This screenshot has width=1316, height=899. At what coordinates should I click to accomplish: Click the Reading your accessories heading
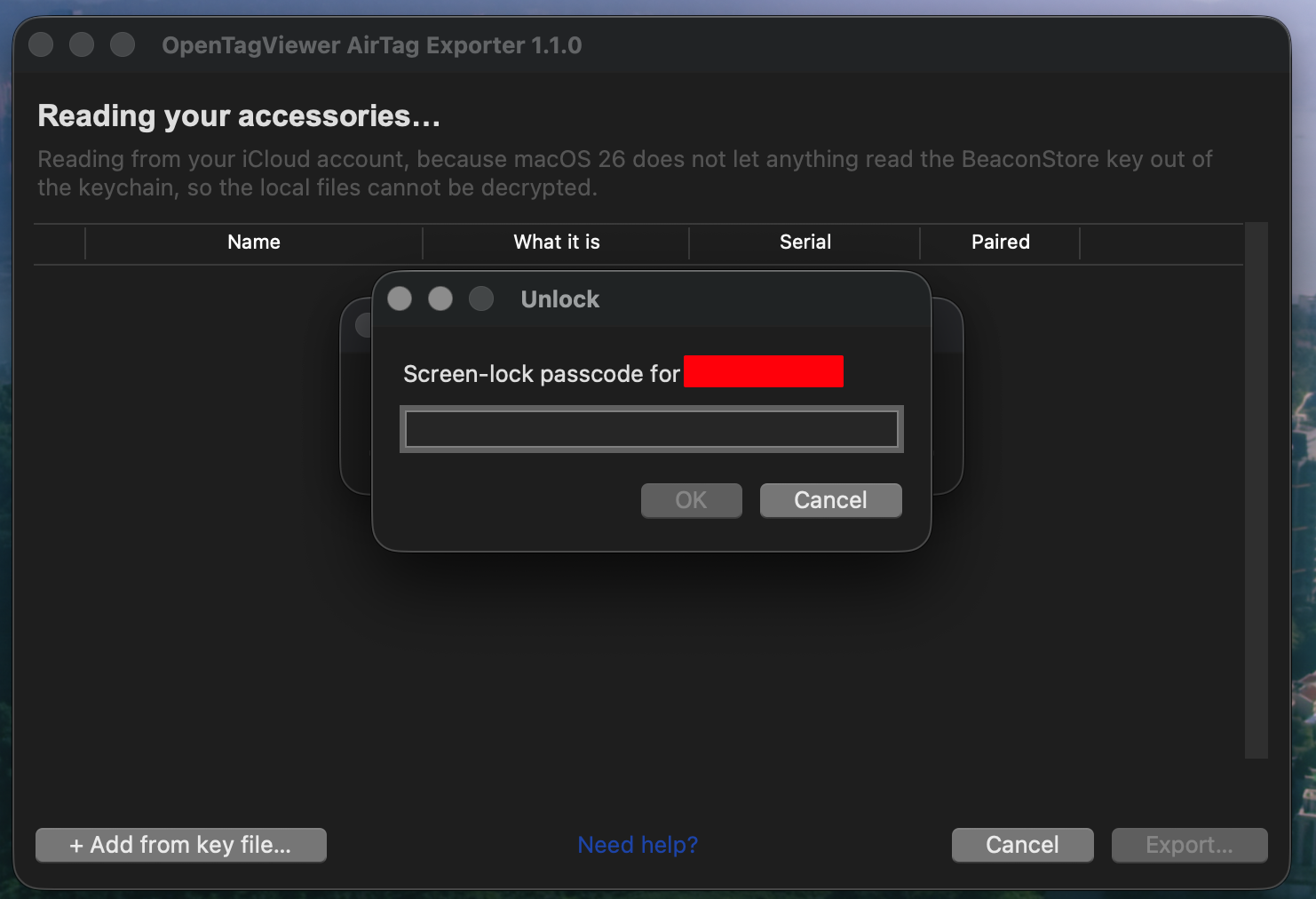point(239,115)
